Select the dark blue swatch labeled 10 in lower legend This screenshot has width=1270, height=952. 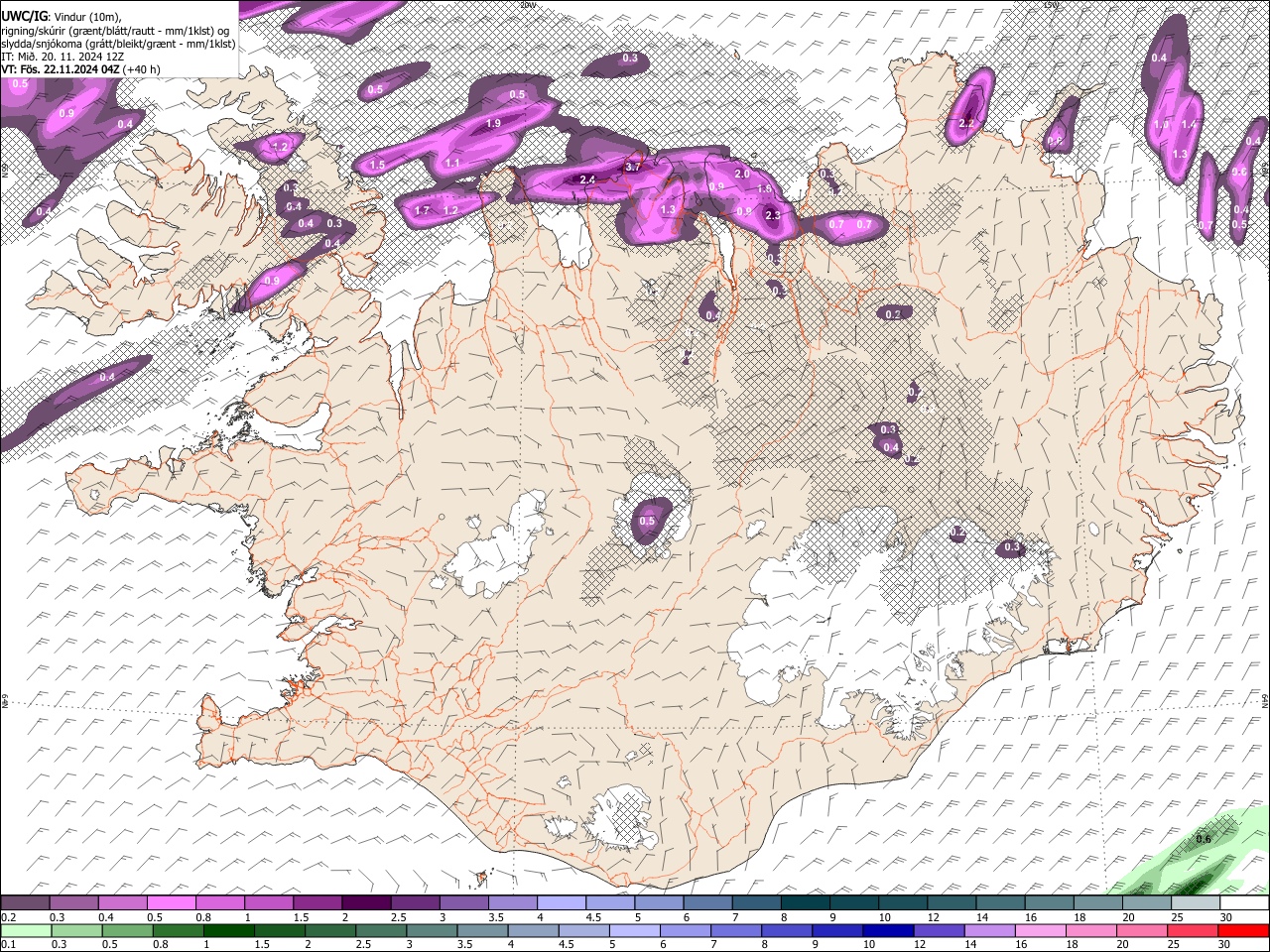pos(888,930)
